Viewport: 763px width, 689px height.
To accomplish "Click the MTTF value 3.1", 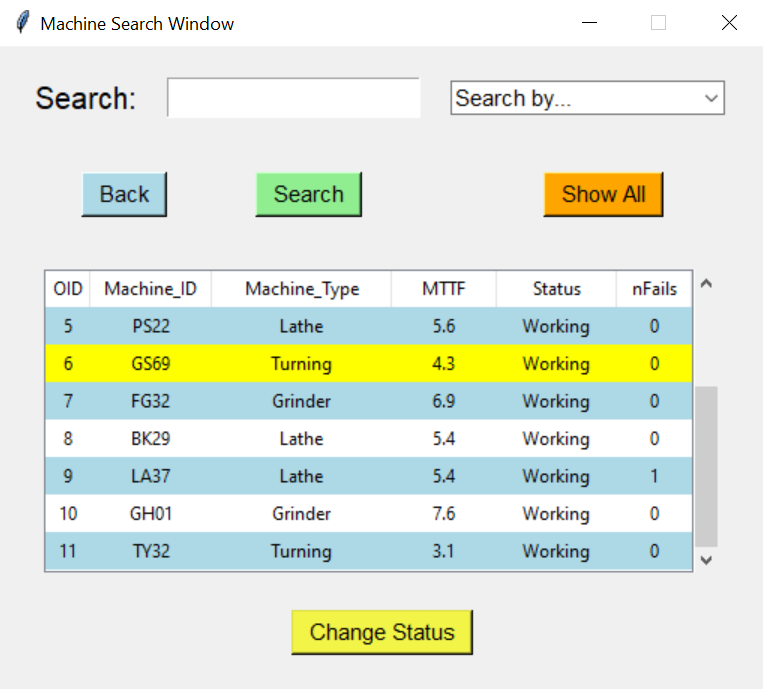I will pos(444,551).
